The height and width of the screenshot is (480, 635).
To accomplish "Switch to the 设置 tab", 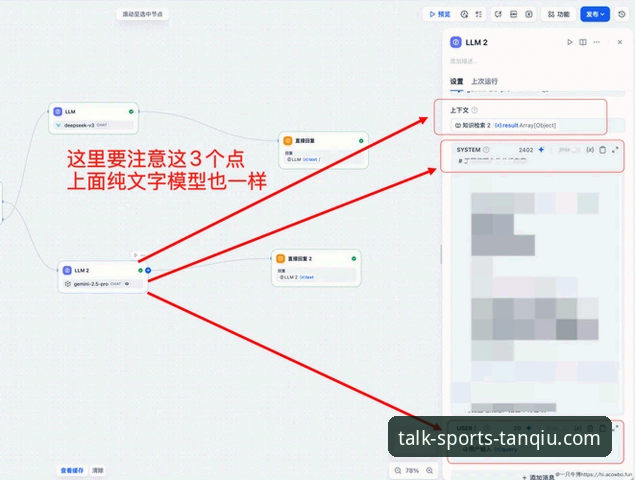I will [456, 81].
